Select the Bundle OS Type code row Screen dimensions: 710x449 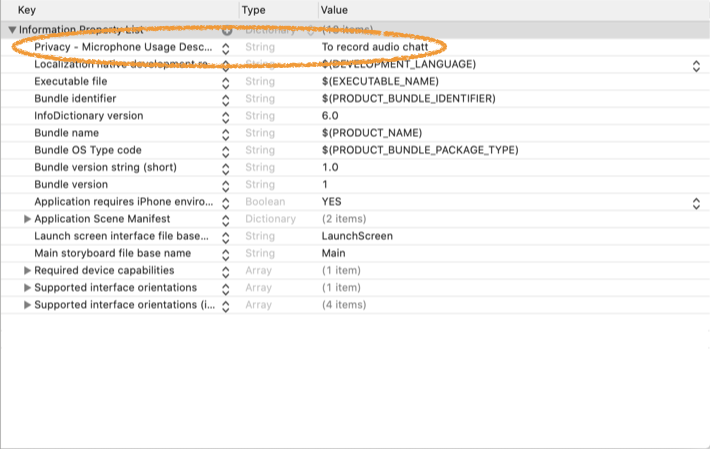pos(88,150)
